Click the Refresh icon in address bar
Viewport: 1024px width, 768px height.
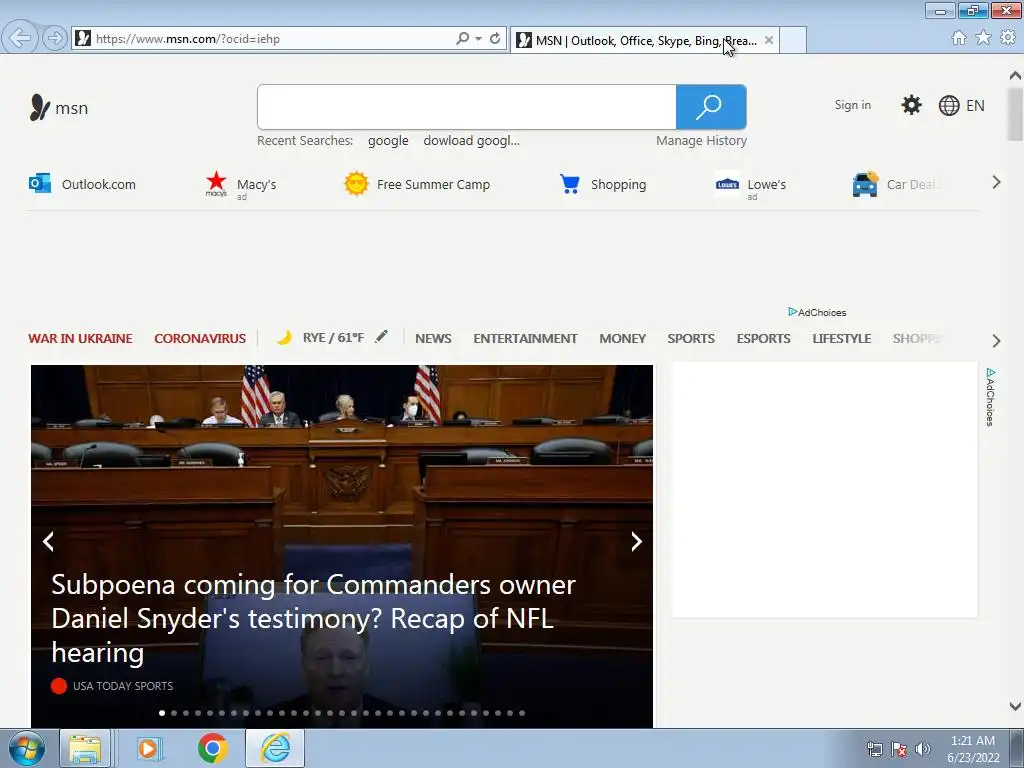[495, 39]
